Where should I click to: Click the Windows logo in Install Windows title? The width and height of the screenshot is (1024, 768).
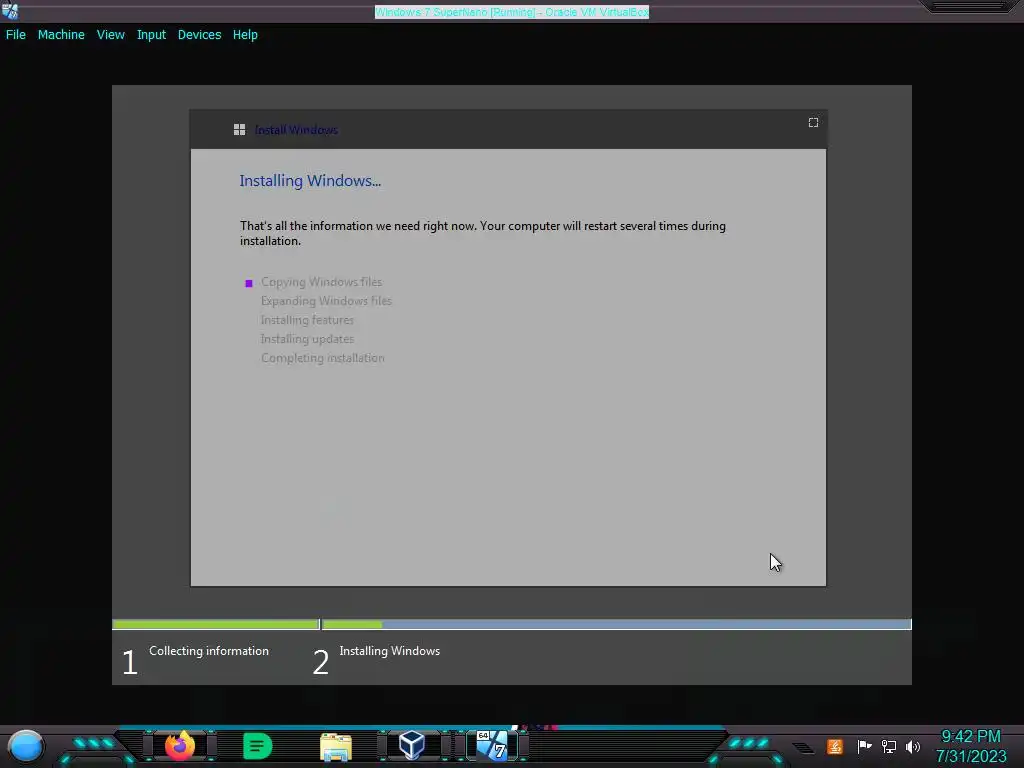[x=240, y=130]
